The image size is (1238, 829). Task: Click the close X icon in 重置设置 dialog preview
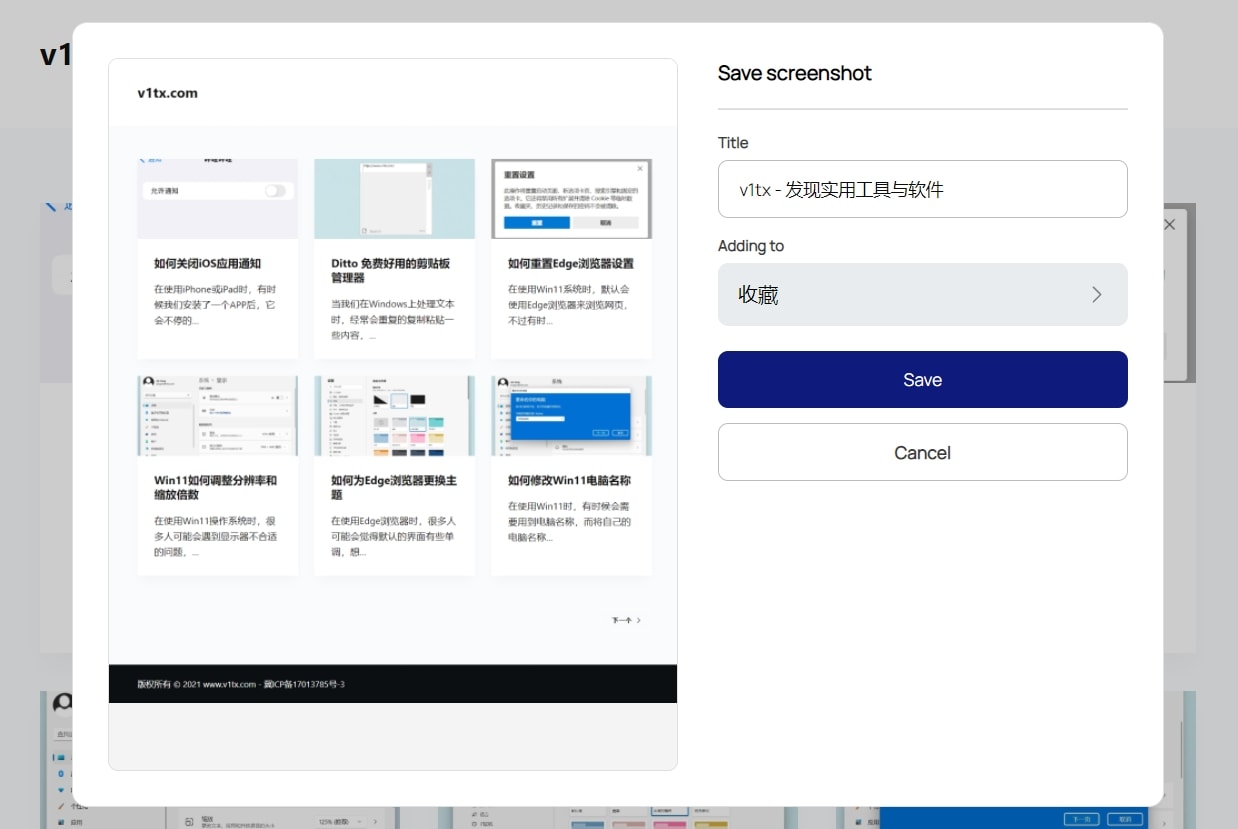pyautogui.click(x=640, y=168)
